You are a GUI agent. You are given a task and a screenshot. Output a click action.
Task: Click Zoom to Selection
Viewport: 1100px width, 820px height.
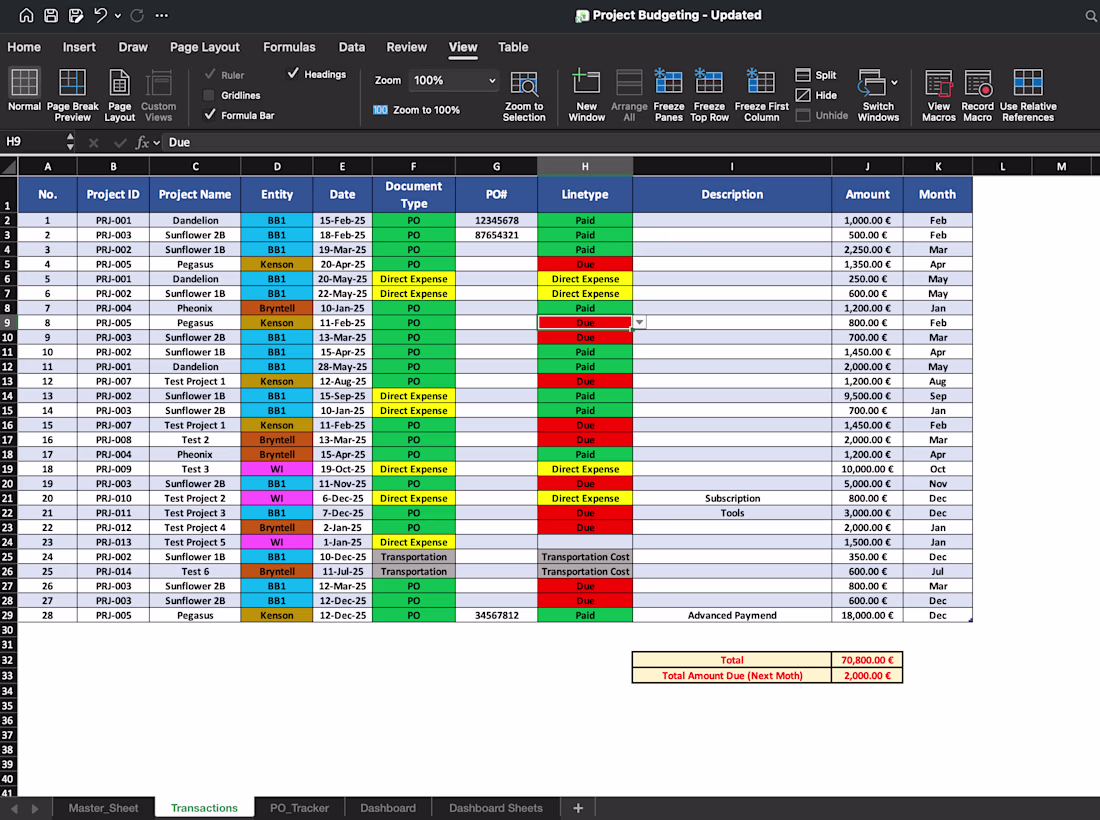click(524, 95)
